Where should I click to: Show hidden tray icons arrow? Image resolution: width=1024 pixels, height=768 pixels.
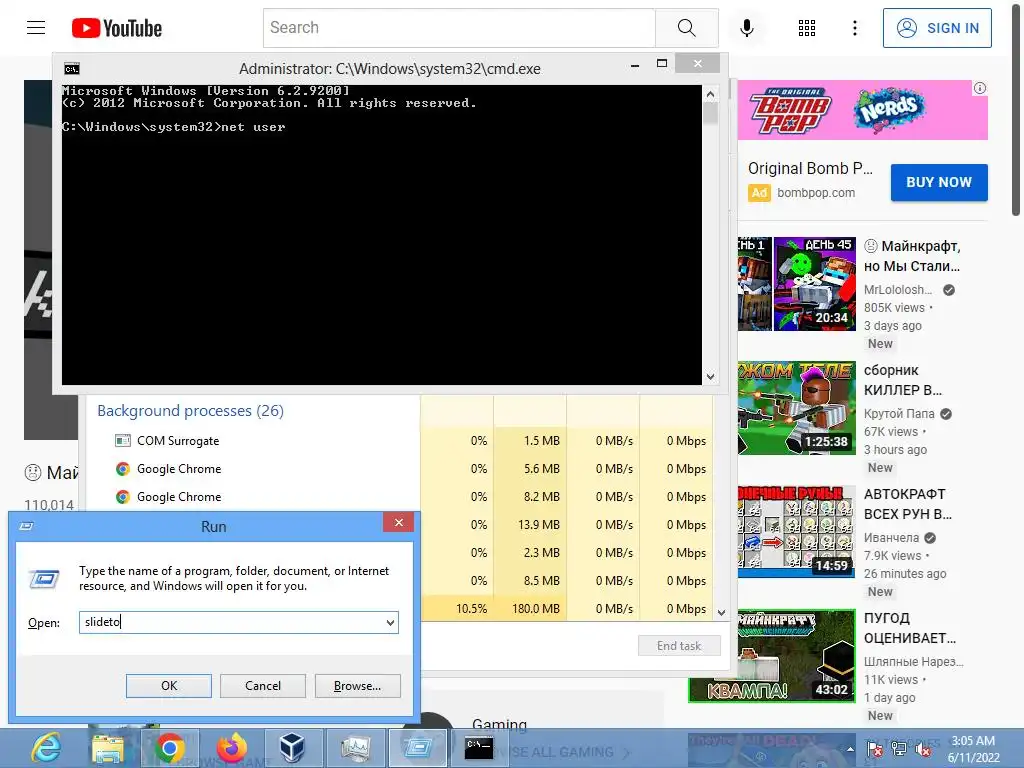click(850, 750)
